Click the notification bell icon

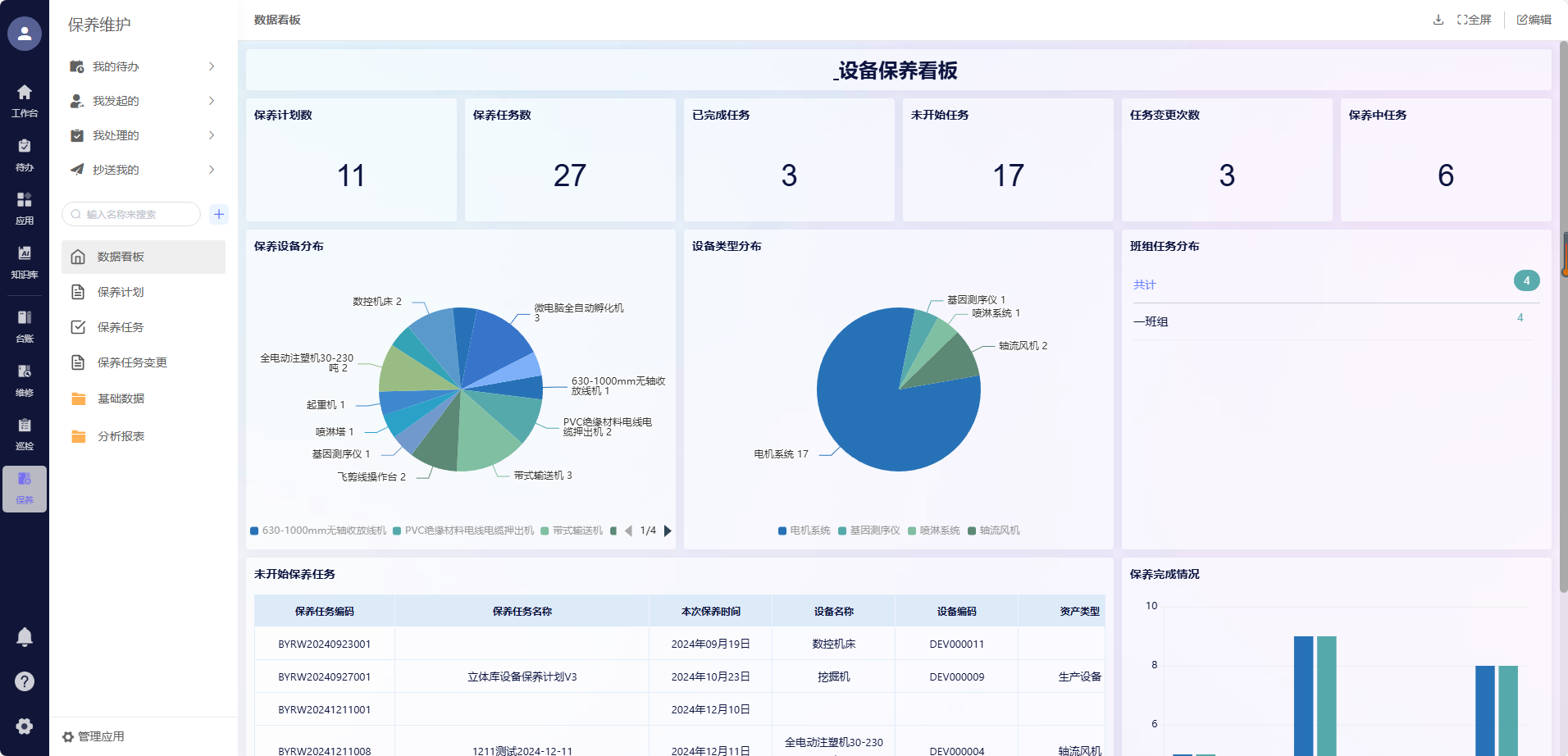[x=25, y=637]
